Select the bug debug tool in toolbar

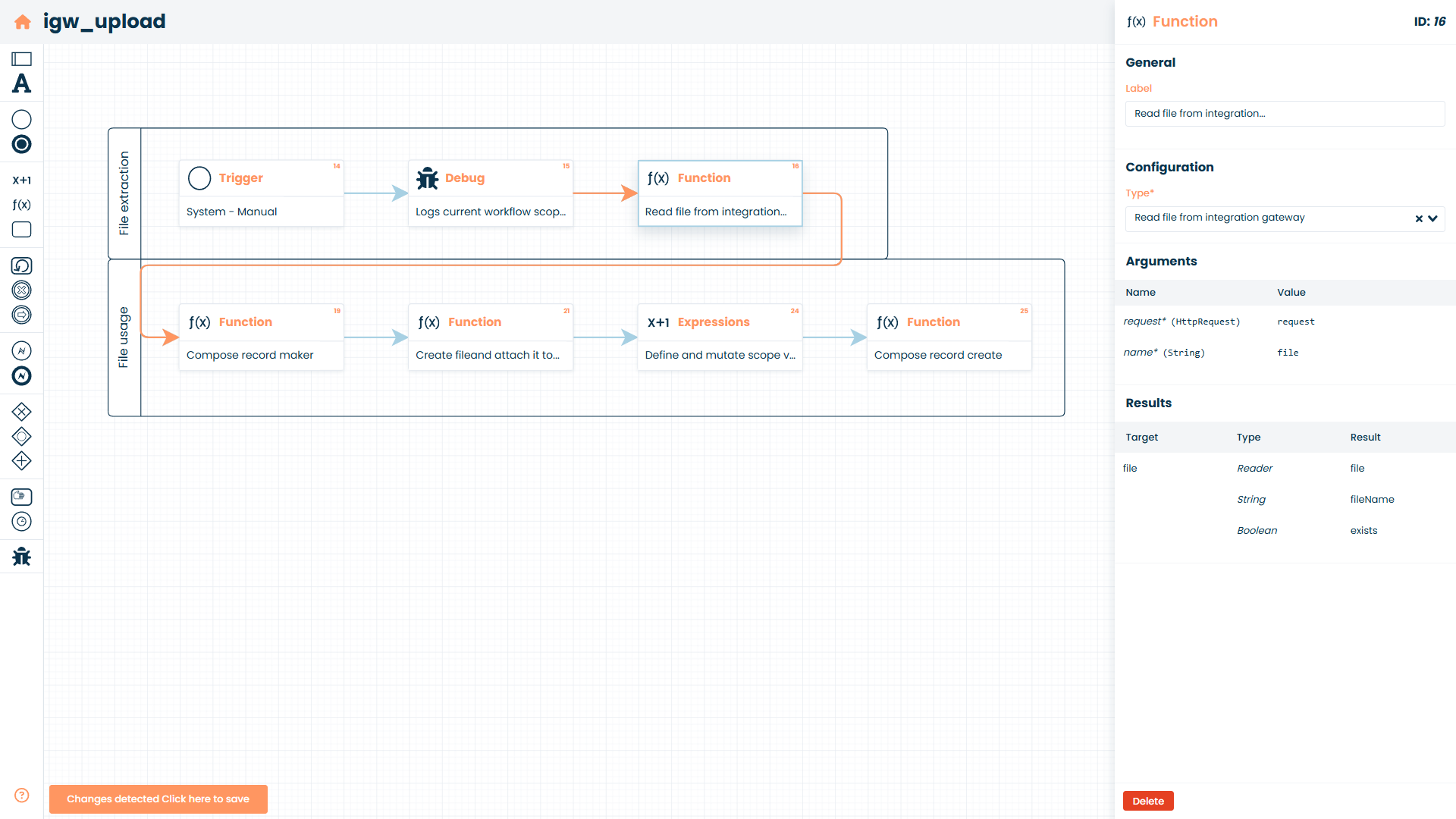[21, 557]
